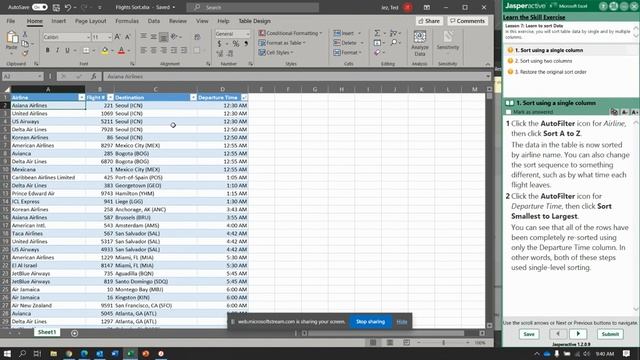
Task: Click the Save icon in title bar
Action: pyautogui.click(x=56, y=7)
